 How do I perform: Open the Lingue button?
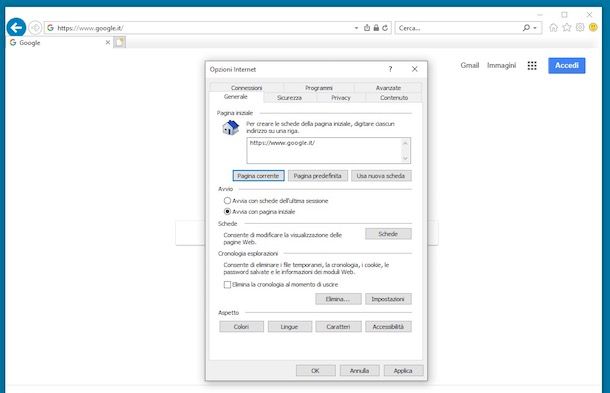tap(289, 327)
